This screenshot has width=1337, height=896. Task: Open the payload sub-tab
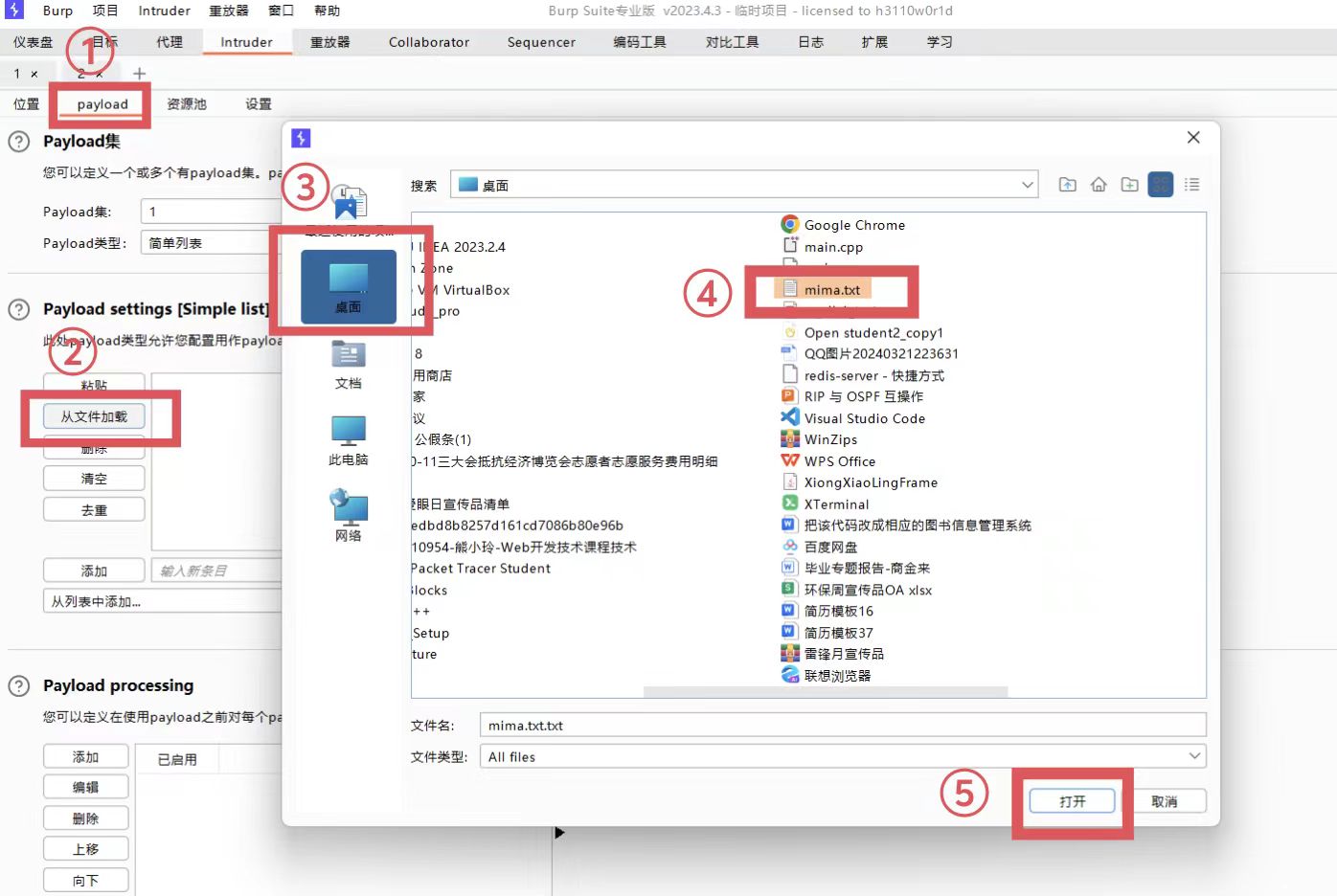[102, 104]
